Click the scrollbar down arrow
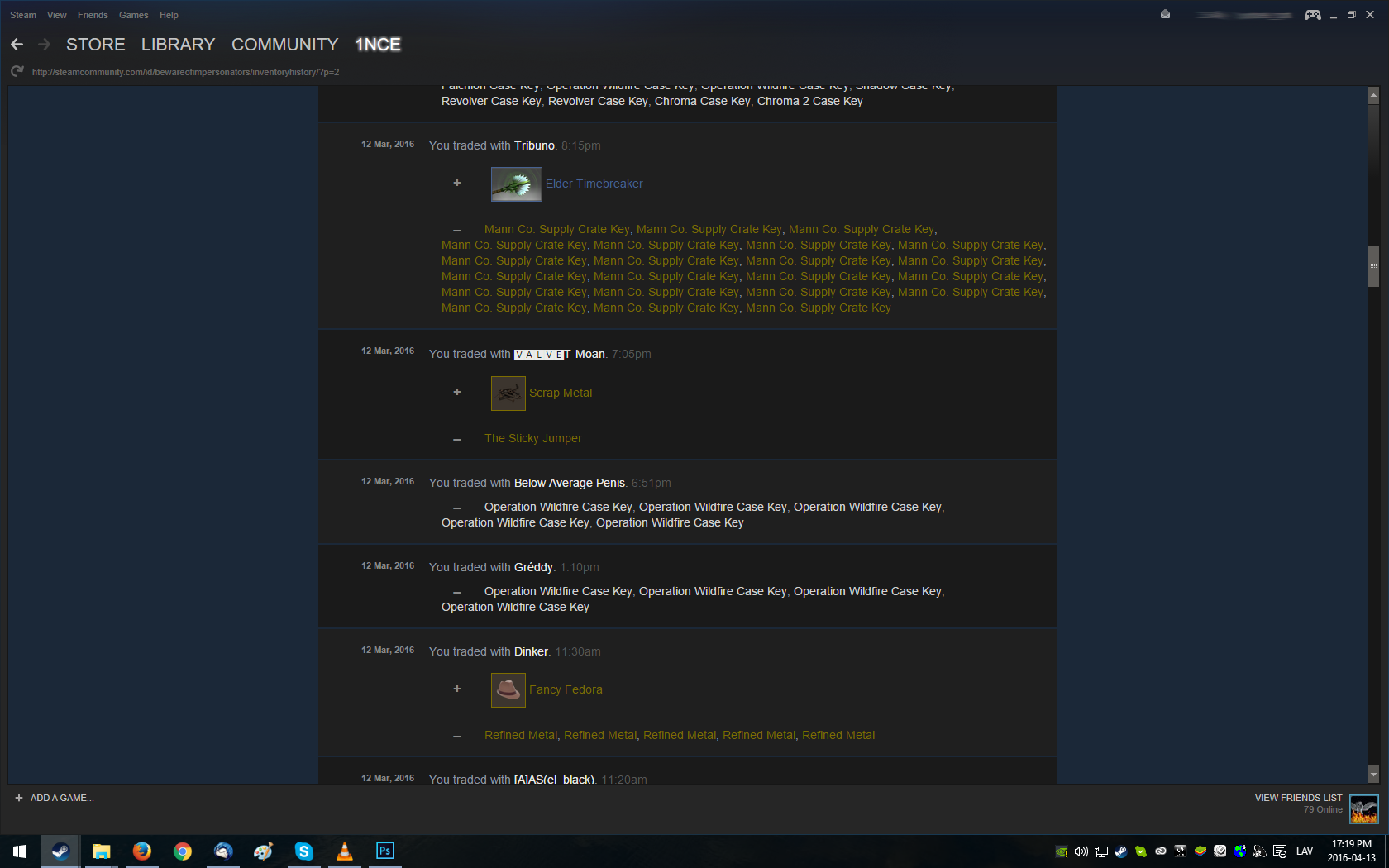This screenshot has width=1389, height=868. [x=1373, y=775]
